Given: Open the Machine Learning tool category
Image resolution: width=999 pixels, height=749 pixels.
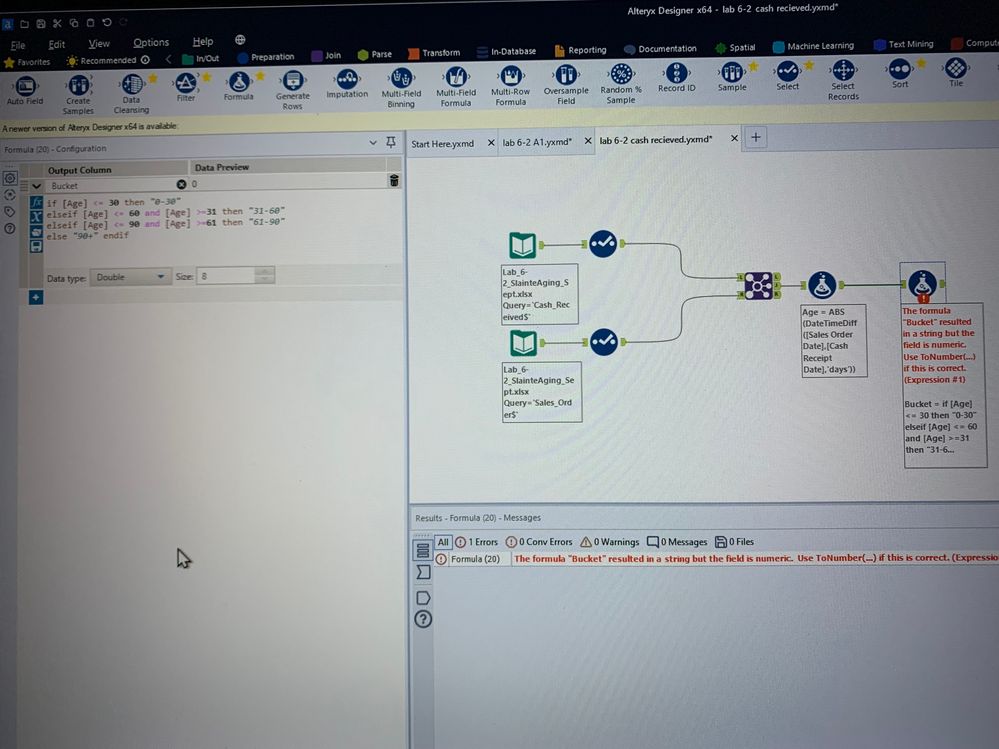Looking at the screenshot, I should coord(814,46).
